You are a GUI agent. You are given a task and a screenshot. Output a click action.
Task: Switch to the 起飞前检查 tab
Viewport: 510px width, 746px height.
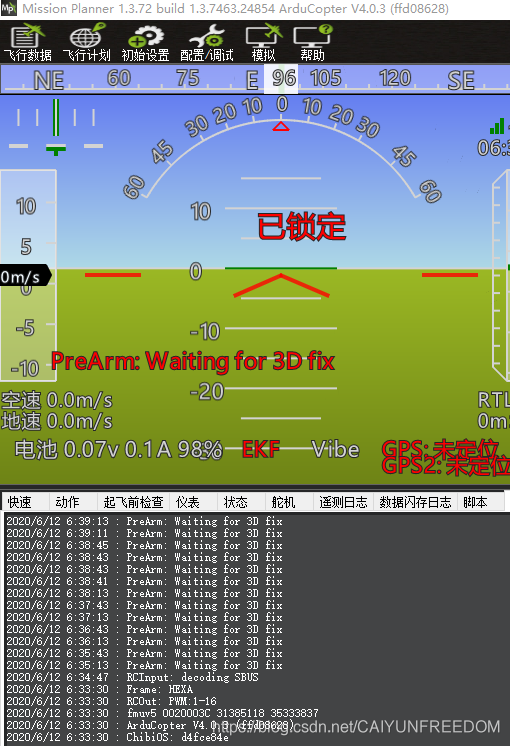coord(133,502)
